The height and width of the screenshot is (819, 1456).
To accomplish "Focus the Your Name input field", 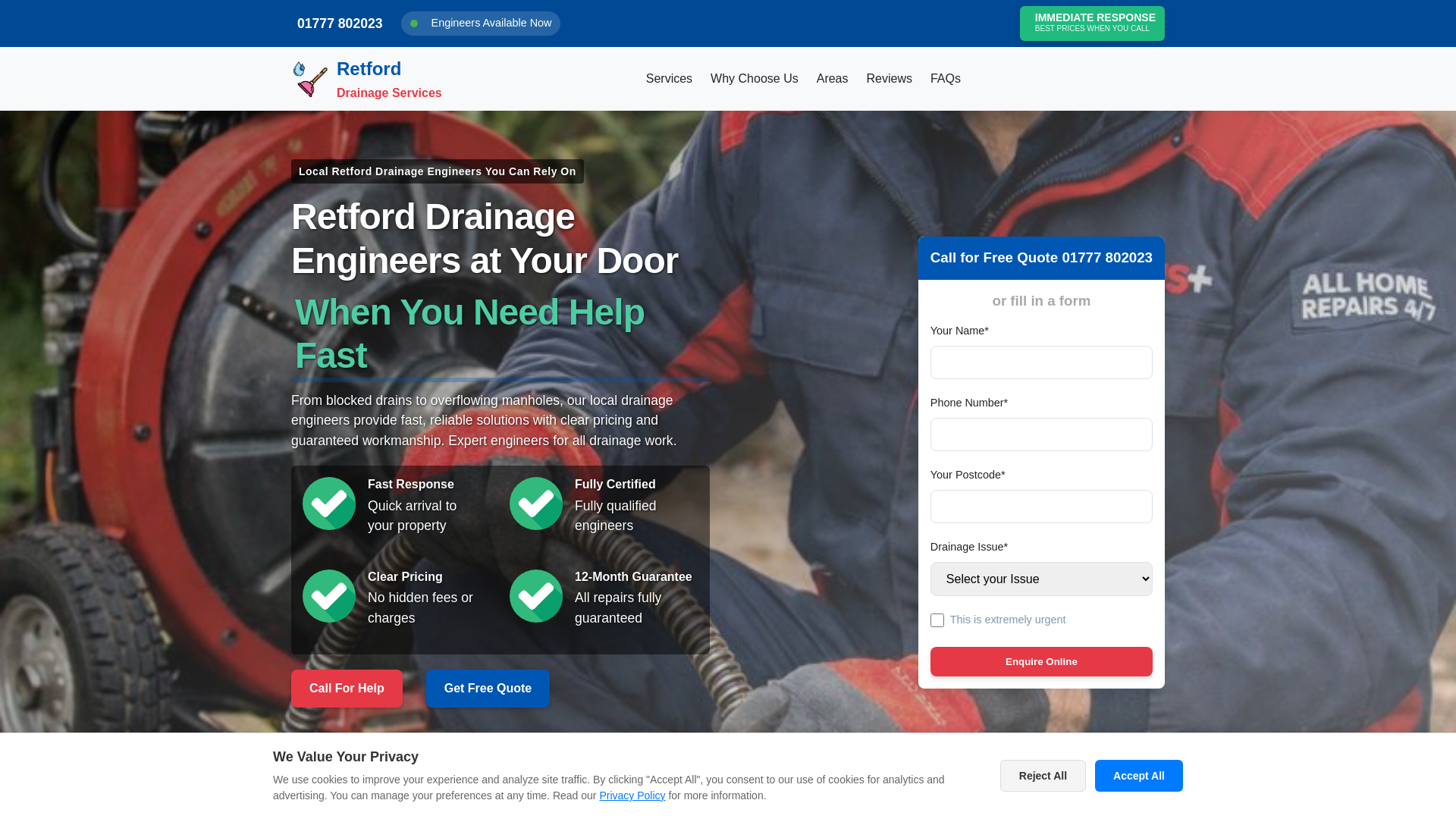I will click(1041, 362).
